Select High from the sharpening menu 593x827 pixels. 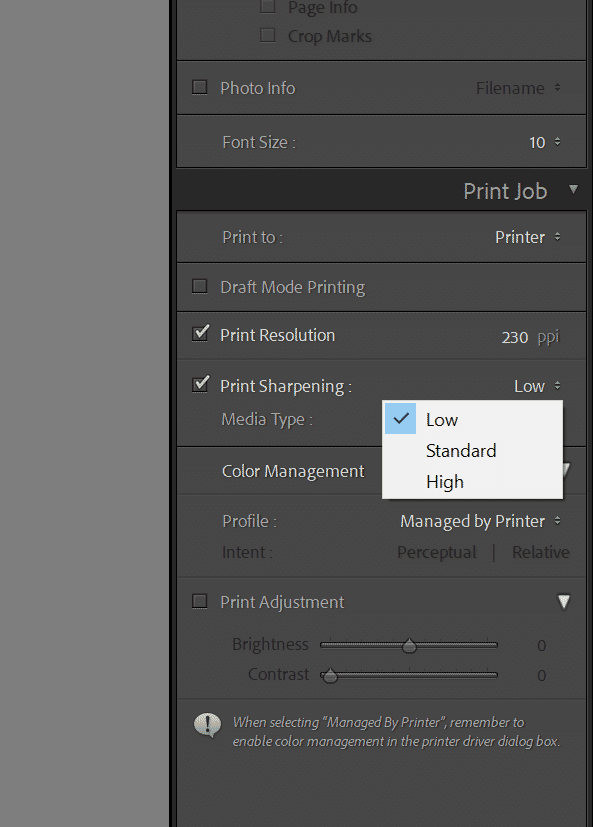[x=444, y=481]
